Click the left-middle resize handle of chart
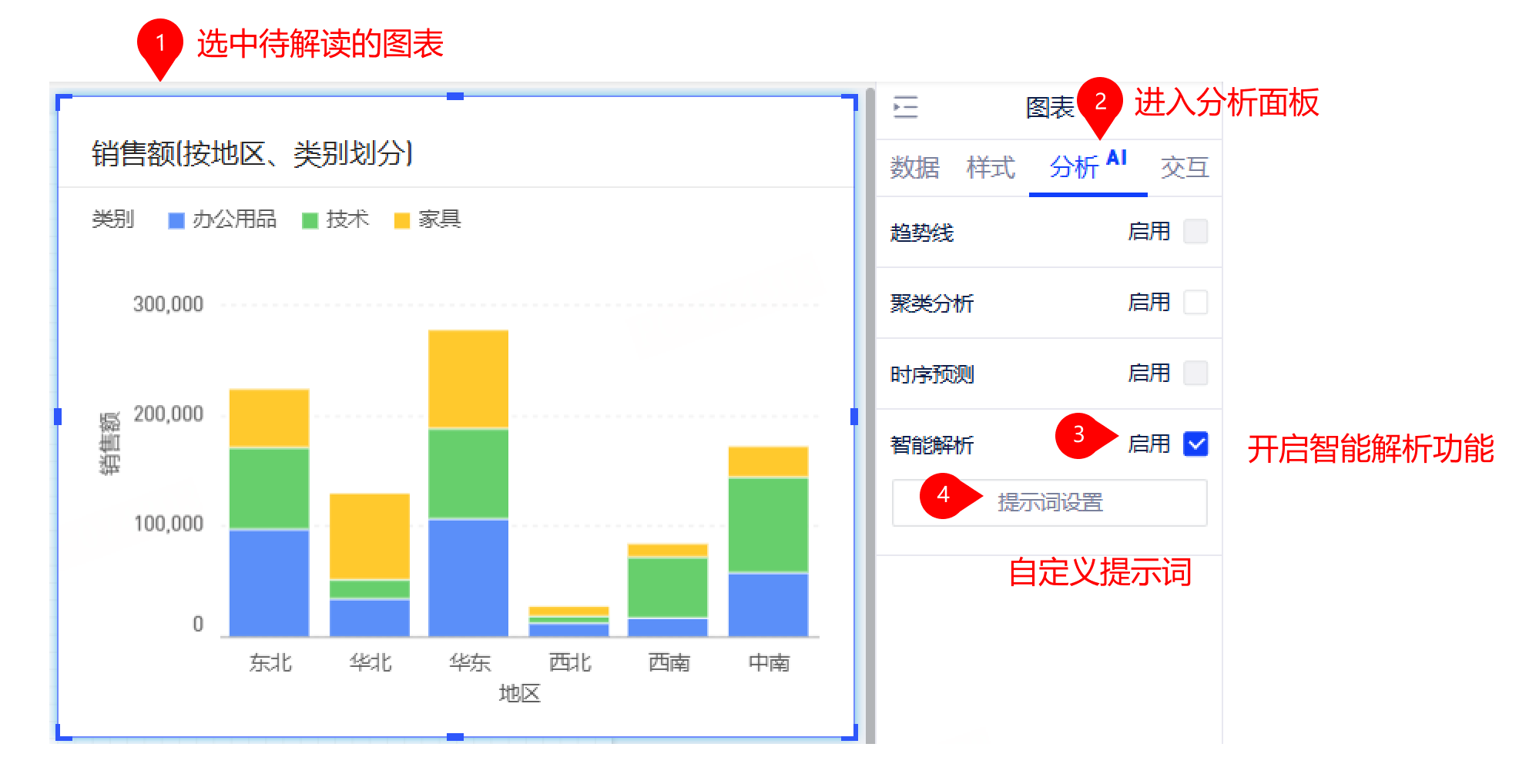 58,417
